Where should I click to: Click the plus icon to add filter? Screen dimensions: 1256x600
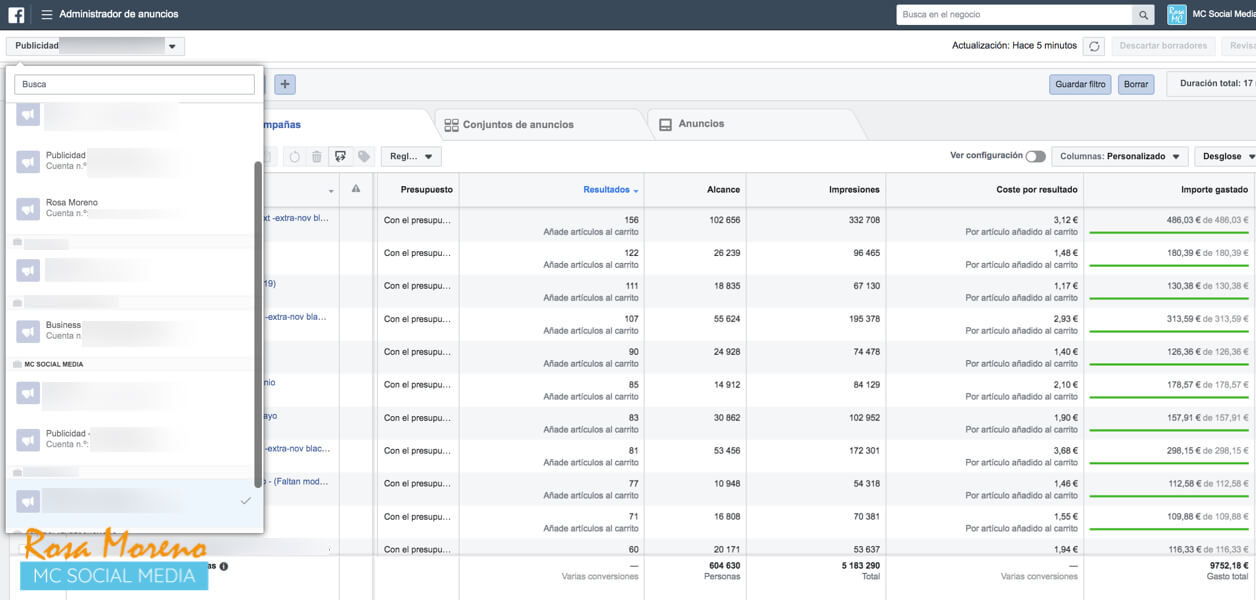point(285,85)
